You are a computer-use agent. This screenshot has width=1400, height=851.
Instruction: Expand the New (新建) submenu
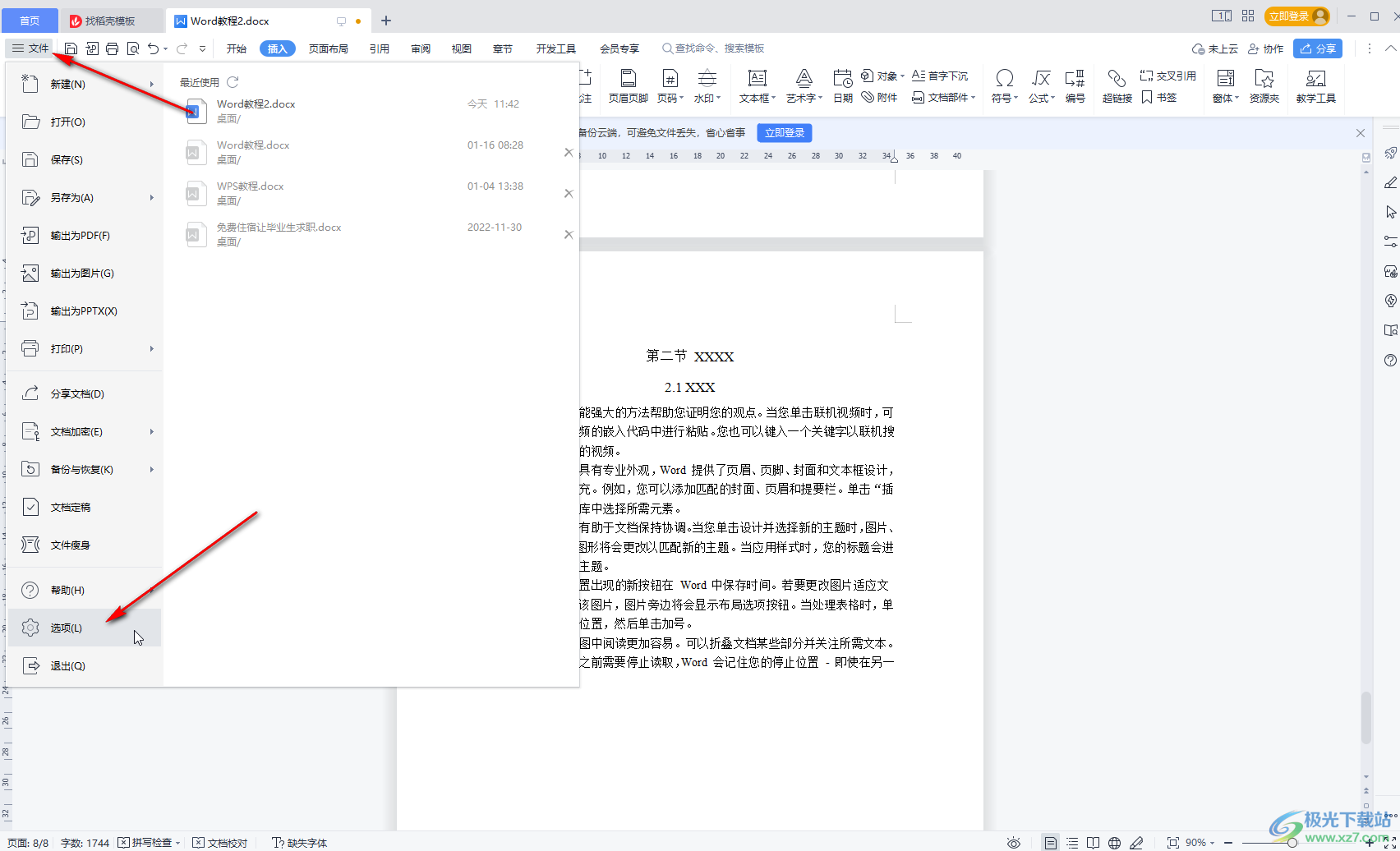point(152,84)
